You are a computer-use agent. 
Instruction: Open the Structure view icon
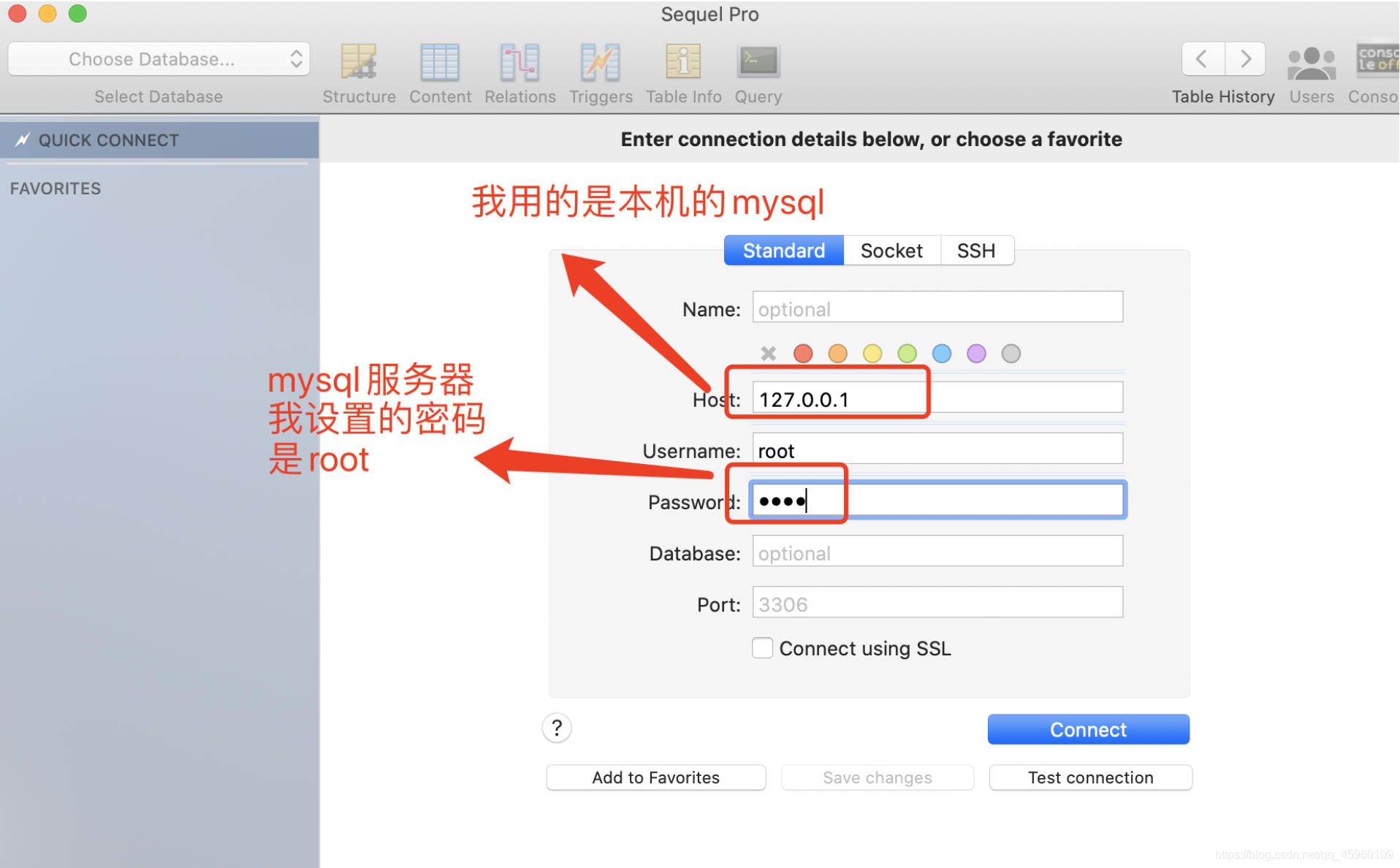point(359,62)
